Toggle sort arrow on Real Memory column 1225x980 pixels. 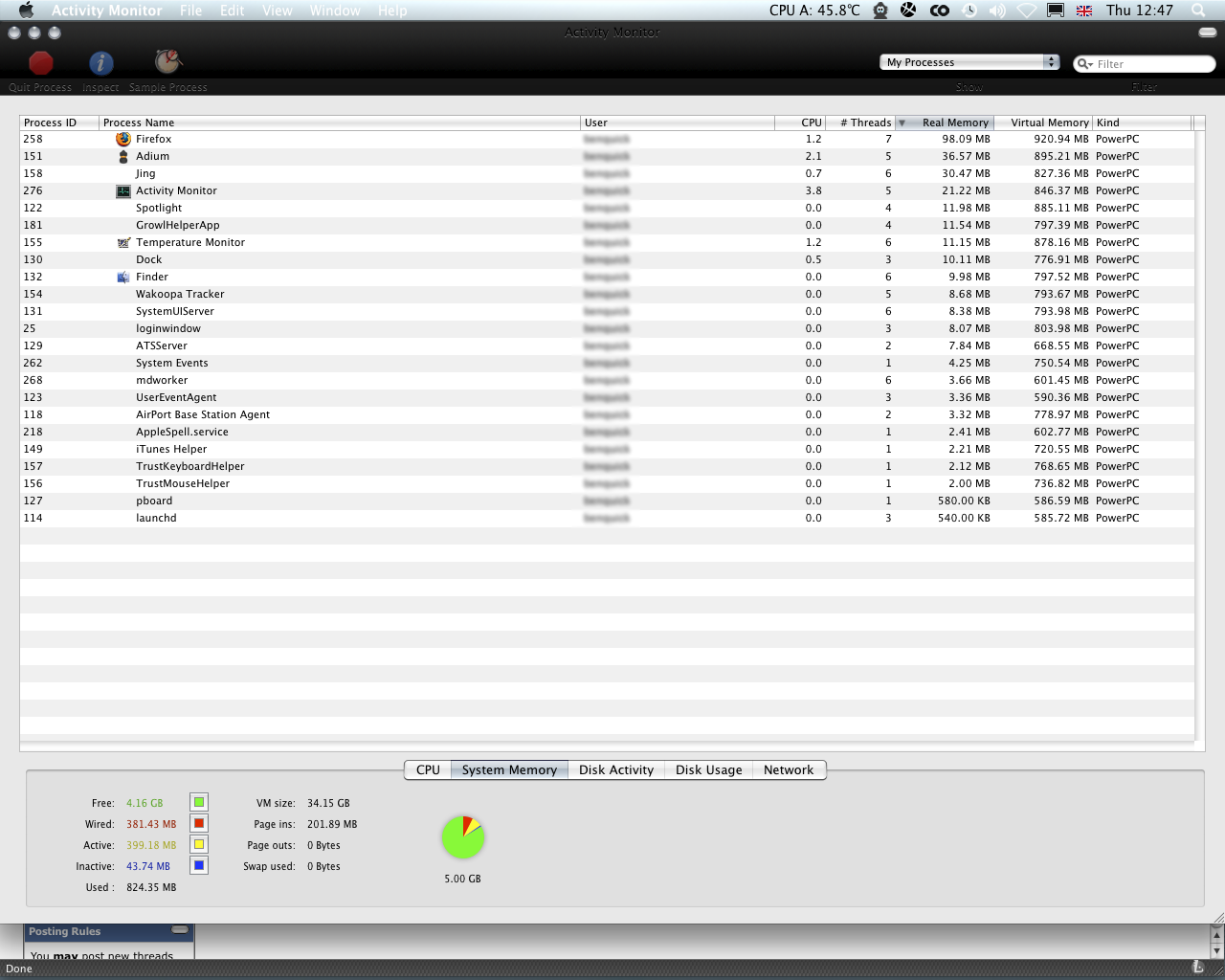[x=902, y=122]
